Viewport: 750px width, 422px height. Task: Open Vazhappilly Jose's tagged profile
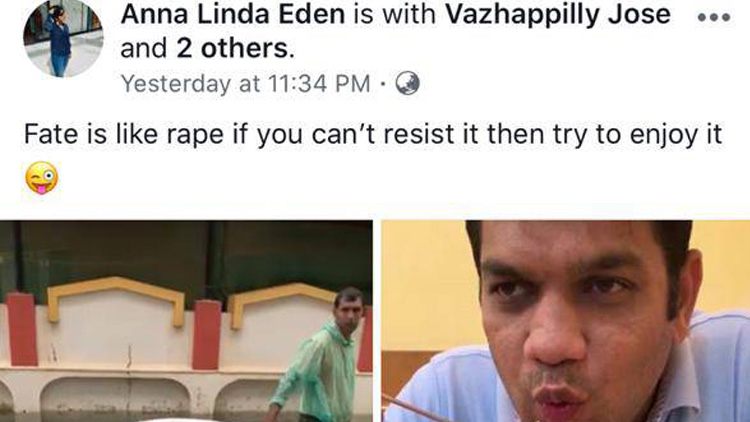point(558,15)
